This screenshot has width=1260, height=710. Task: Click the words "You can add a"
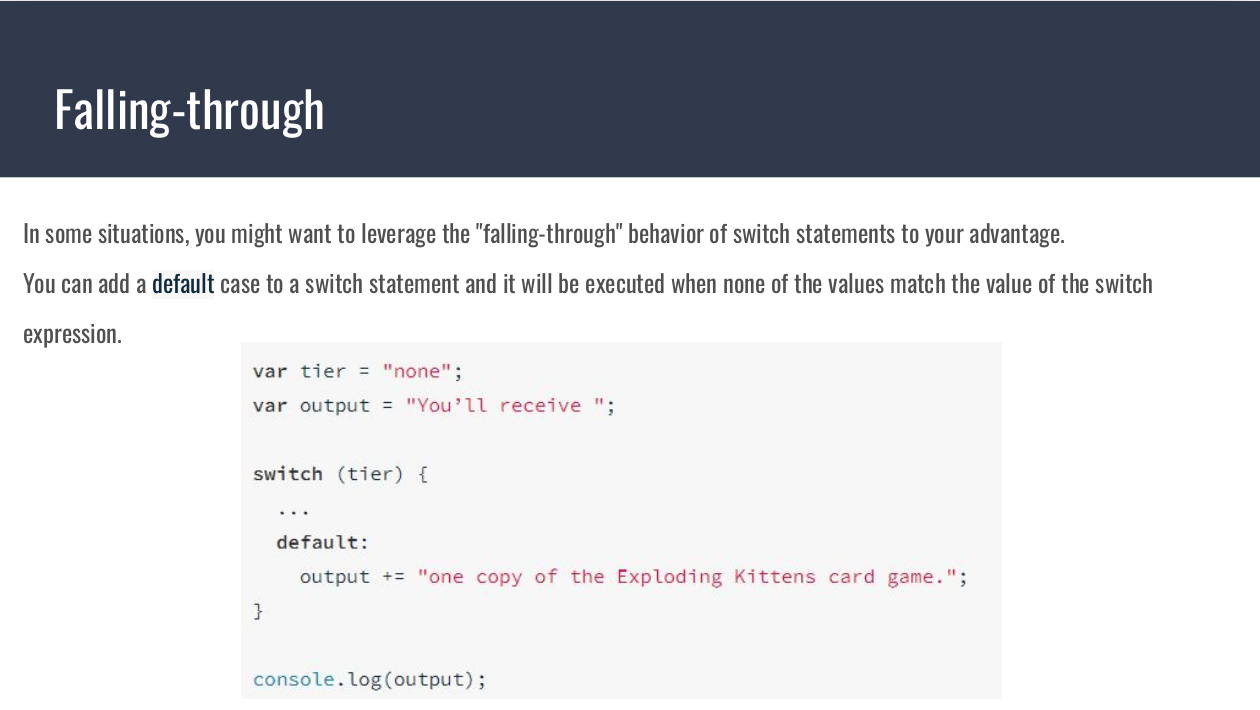[84, 284]
